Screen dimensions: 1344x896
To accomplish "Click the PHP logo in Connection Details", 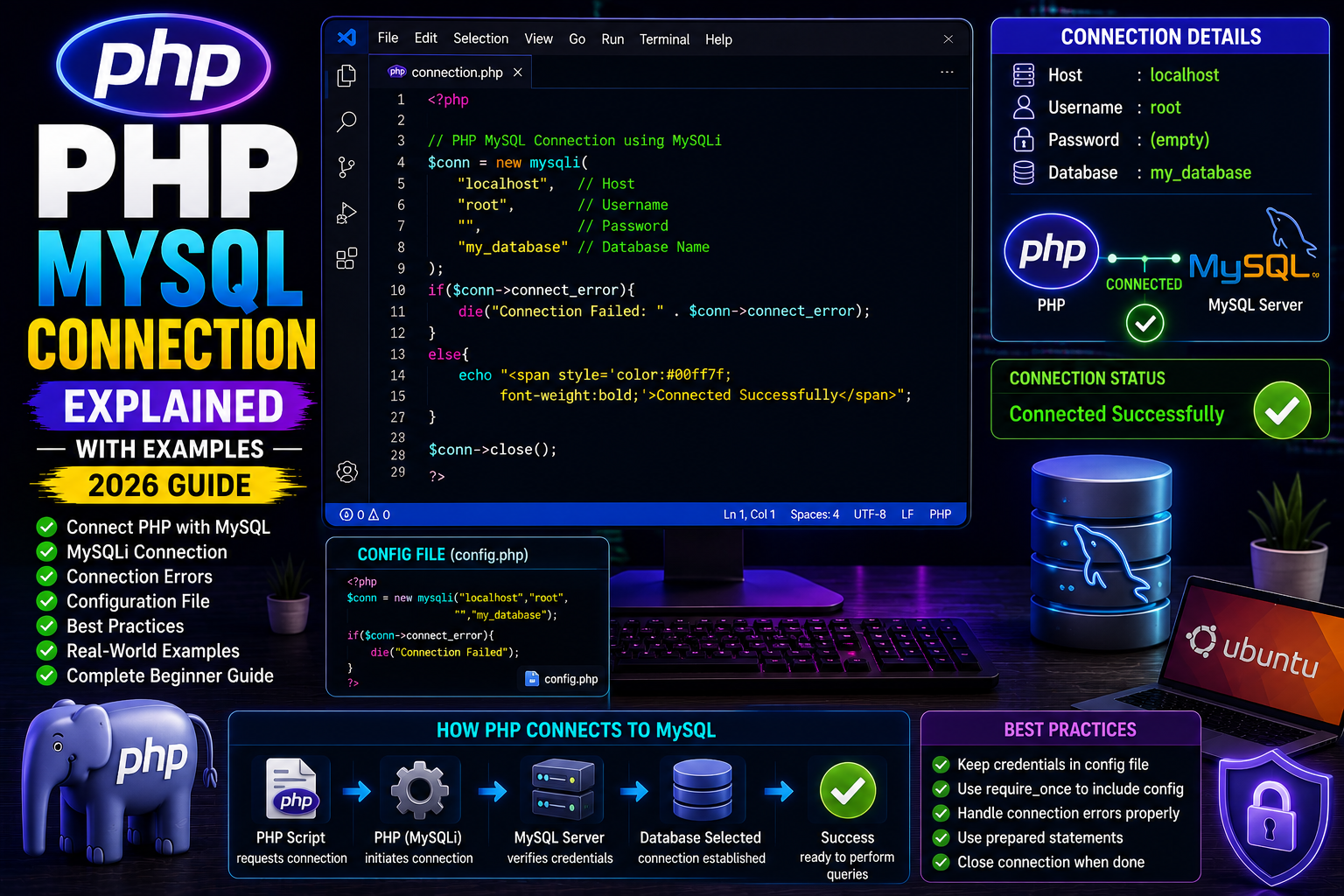I will (1052, 251).
